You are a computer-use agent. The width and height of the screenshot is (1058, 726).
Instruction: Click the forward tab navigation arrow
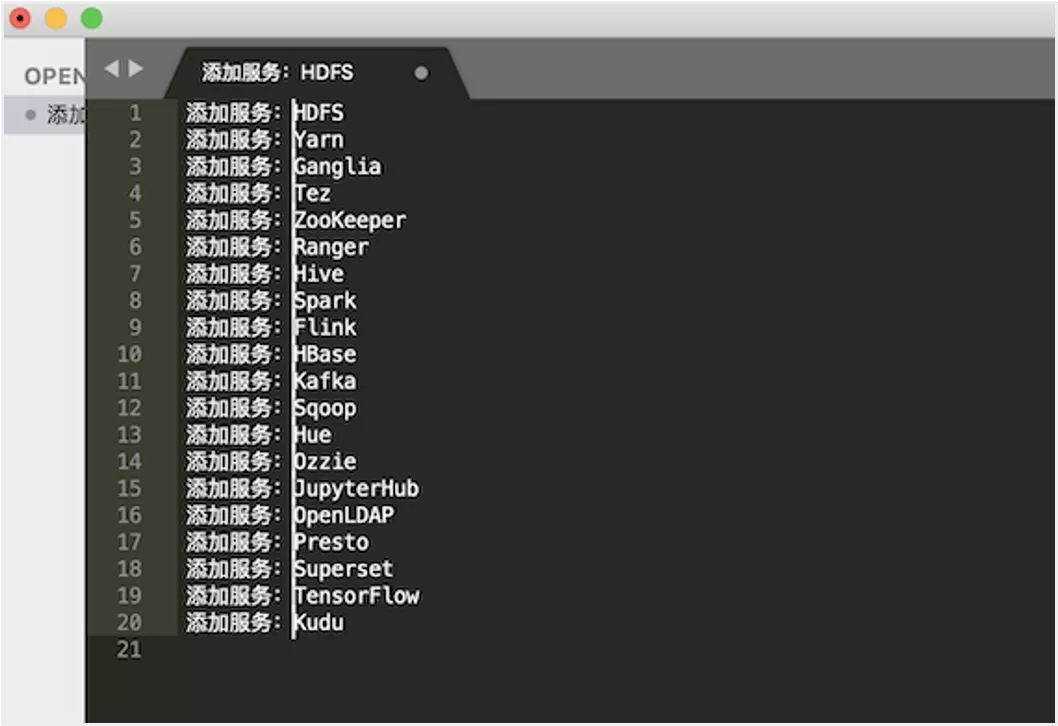coord(136,68)
